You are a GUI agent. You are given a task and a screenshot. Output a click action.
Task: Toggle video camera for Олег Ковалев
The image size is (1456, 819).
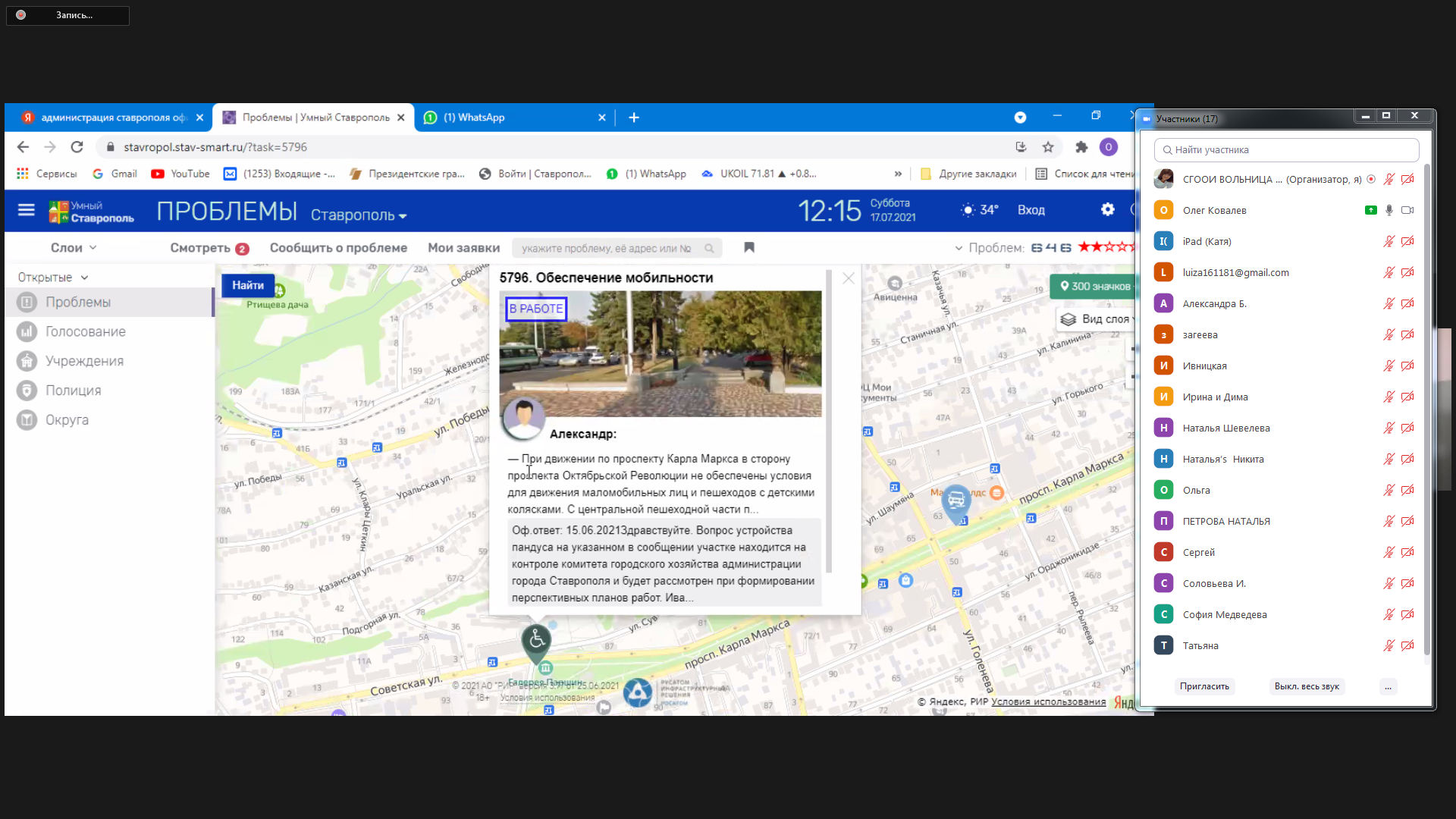click(x=1407, y=210)
